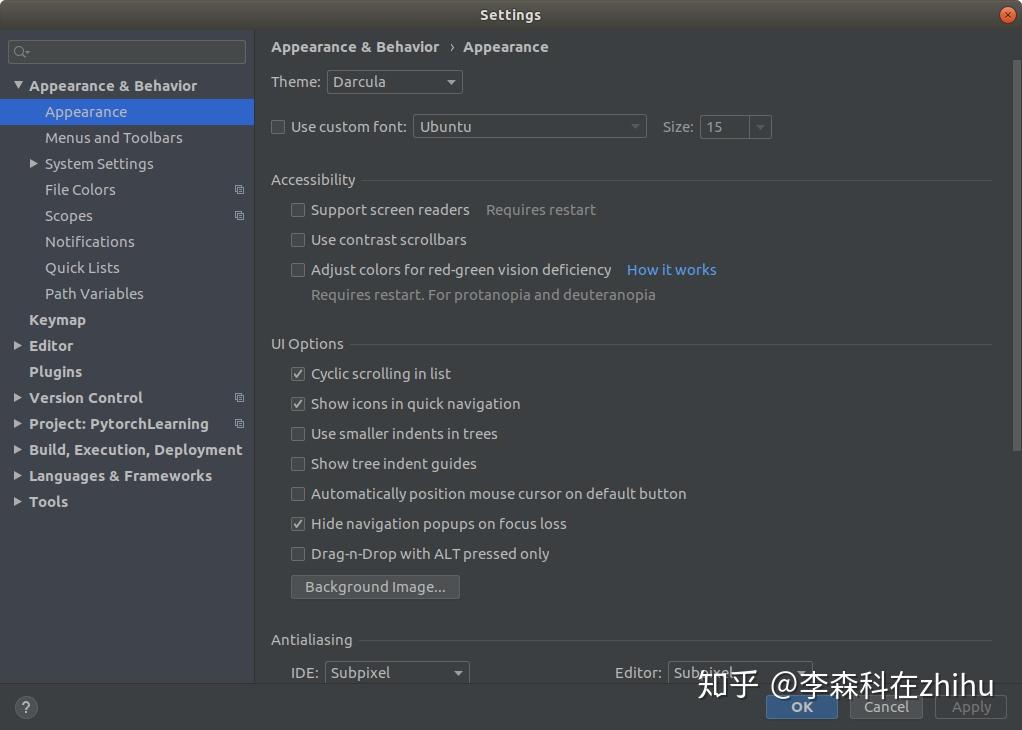Open Scopes settings page
1022x730 pixels.
(127, 216)
